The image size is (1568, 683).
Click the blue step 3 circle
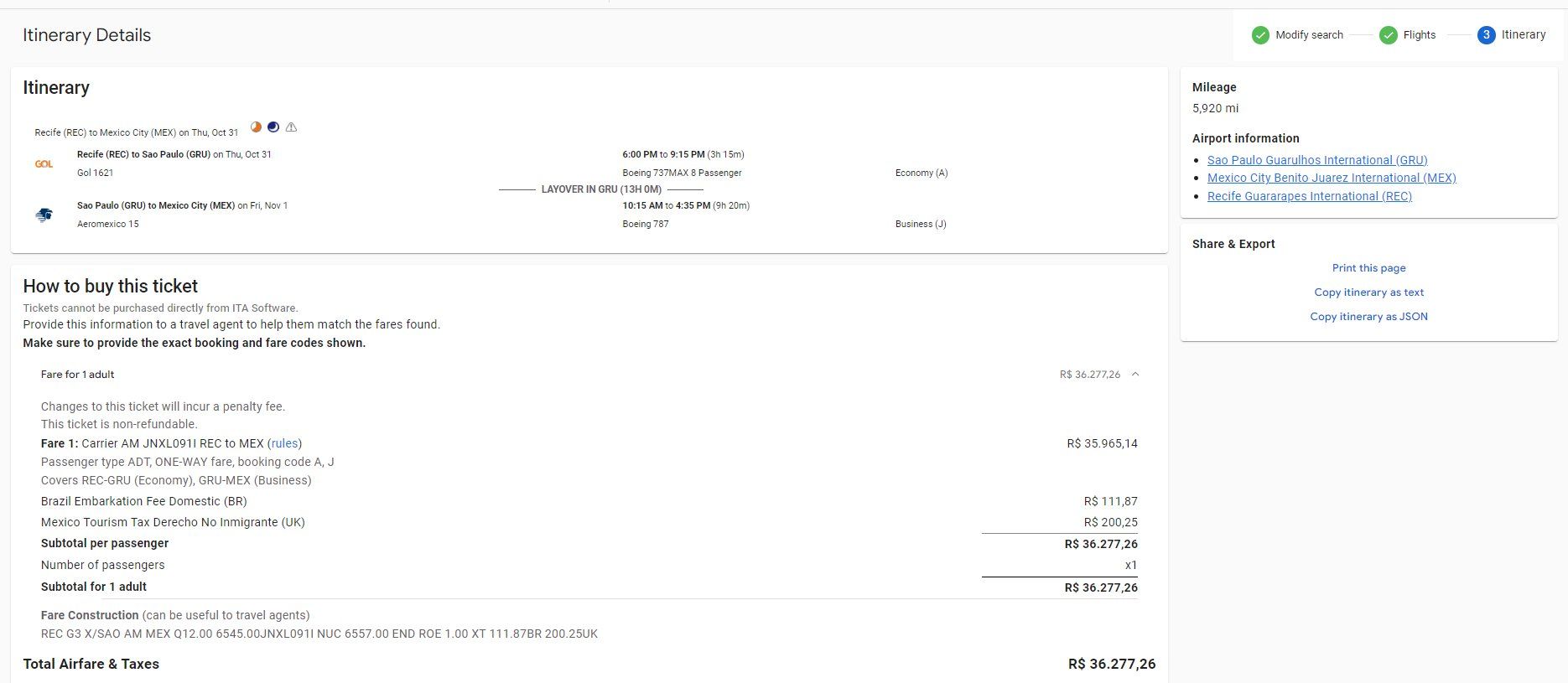tap(1486, 35)
